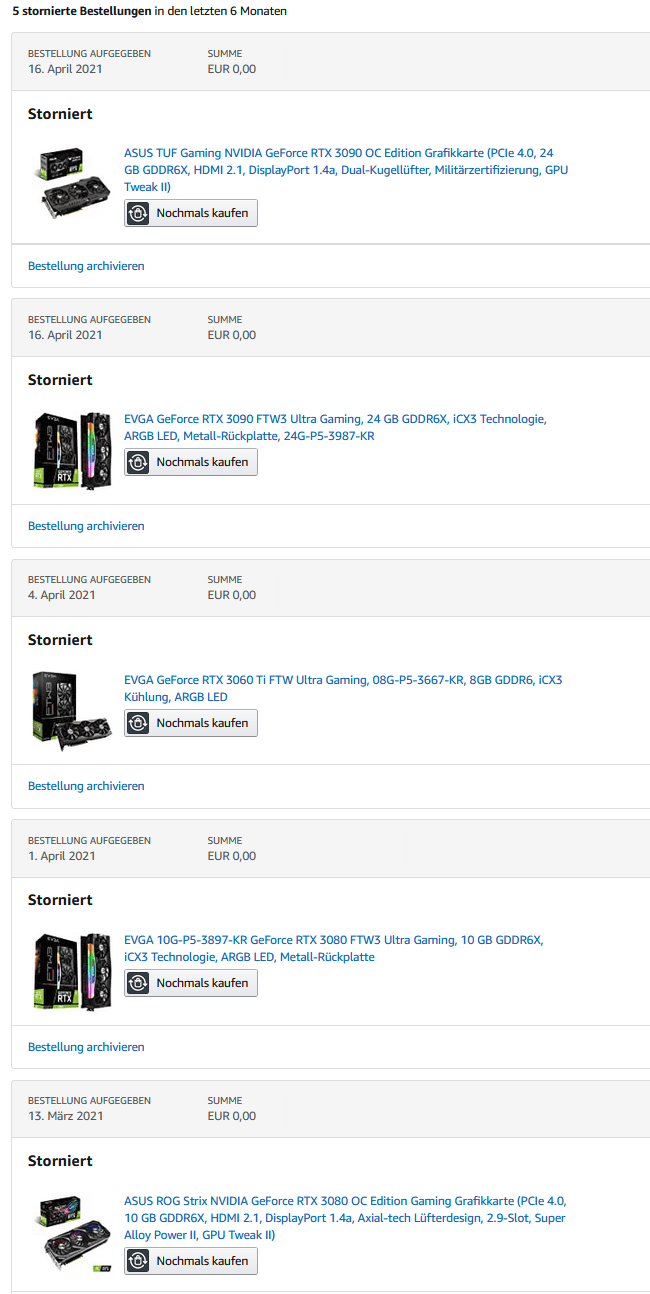Click the buy-again icon for ASUS TUF RTX 3090
650x1294 pixels.
coord(138,213)
